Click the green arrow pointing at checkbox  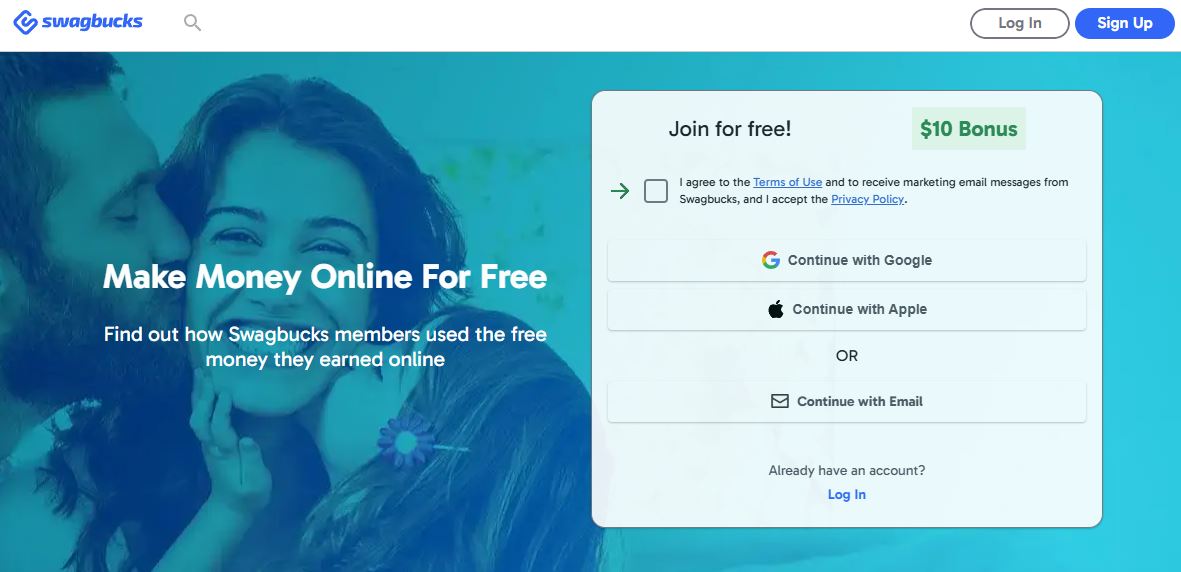[620, 191]
